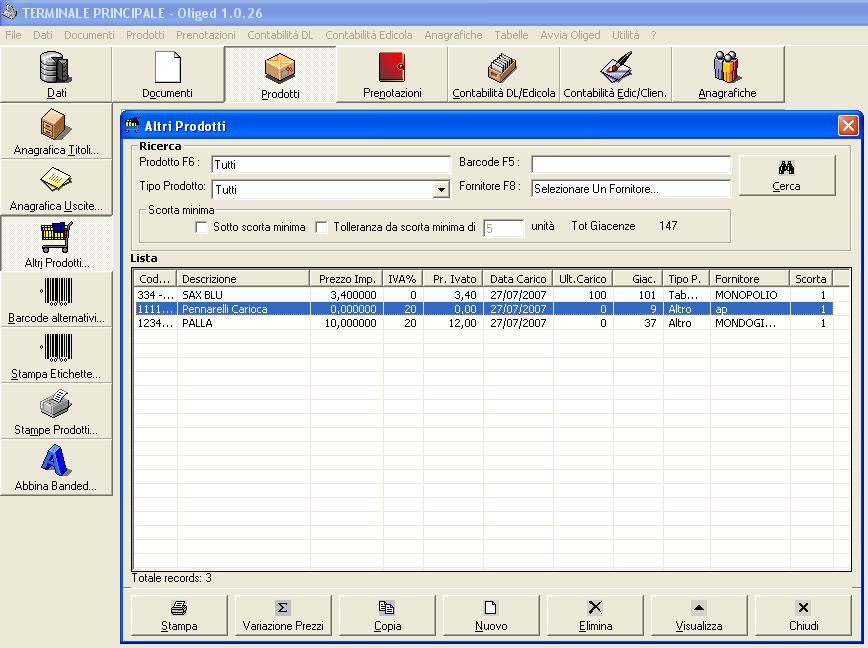The width and height of the screenshot is (868, 648).
Task: Open the Dati menu
Action: coord(43,35)
